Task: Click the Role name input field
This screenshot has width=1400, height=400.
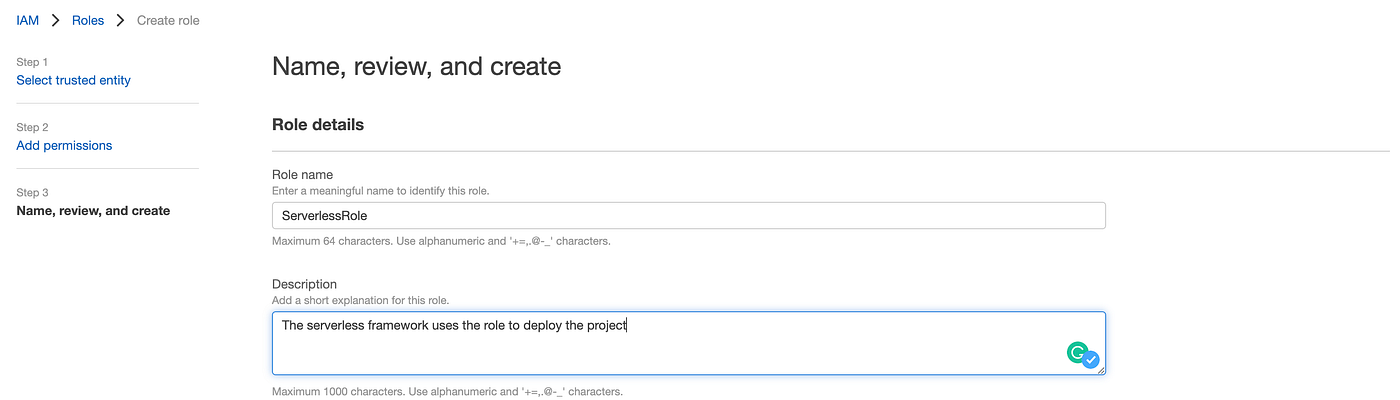Action: (688, 215)
